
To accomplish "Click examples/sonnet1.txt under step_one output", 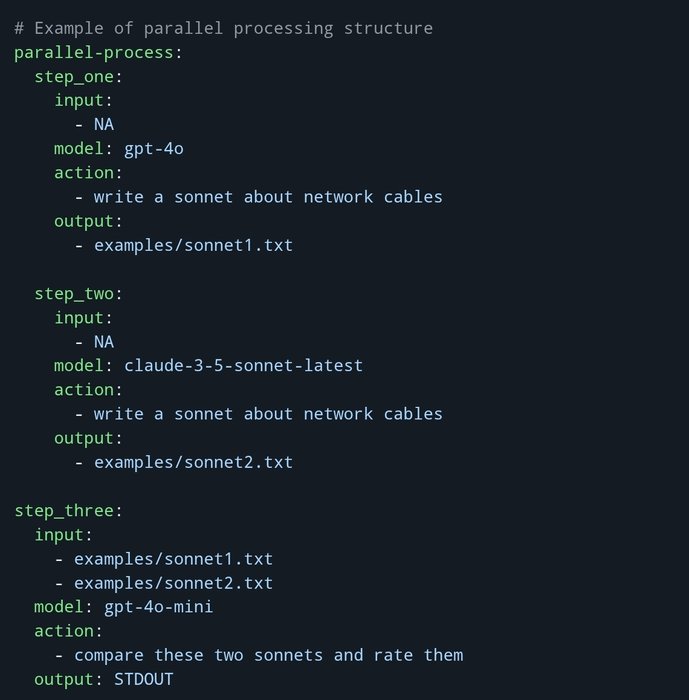I will pyautogui.click(x=193, y=246).
